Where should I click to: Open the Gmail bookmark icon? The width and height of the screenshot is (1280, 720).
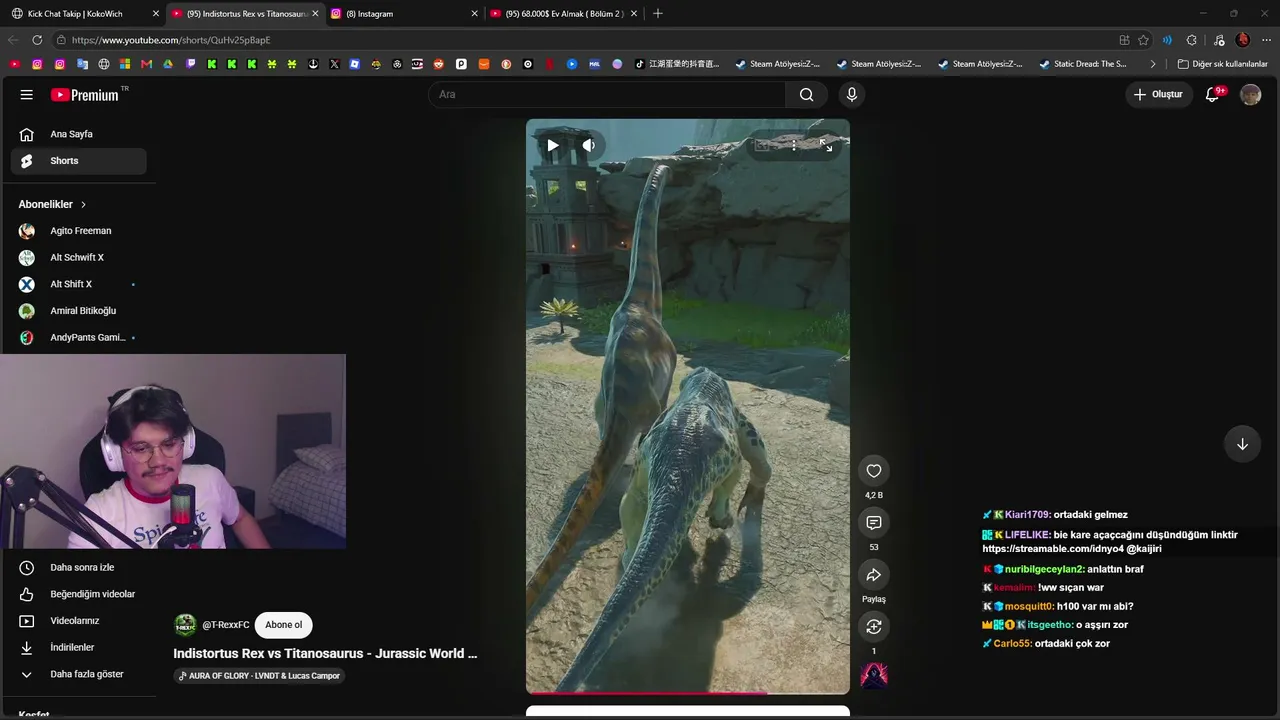(x=146, y=64)
